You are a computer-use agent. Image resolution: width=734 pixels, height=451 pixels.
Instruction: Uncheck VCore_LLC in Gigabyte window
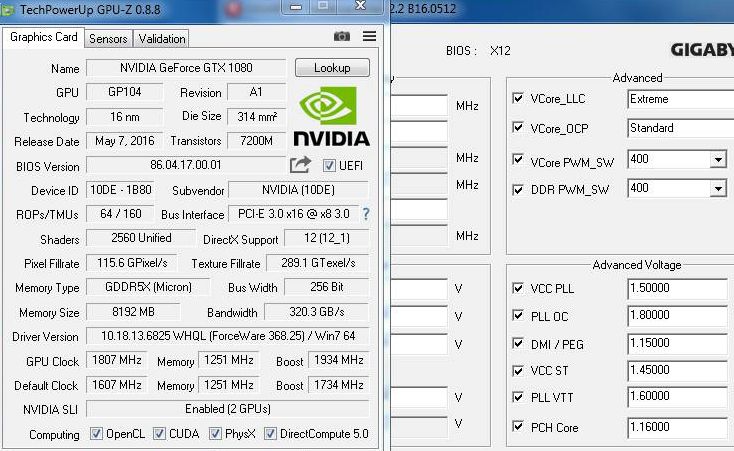tap(518, 98)
